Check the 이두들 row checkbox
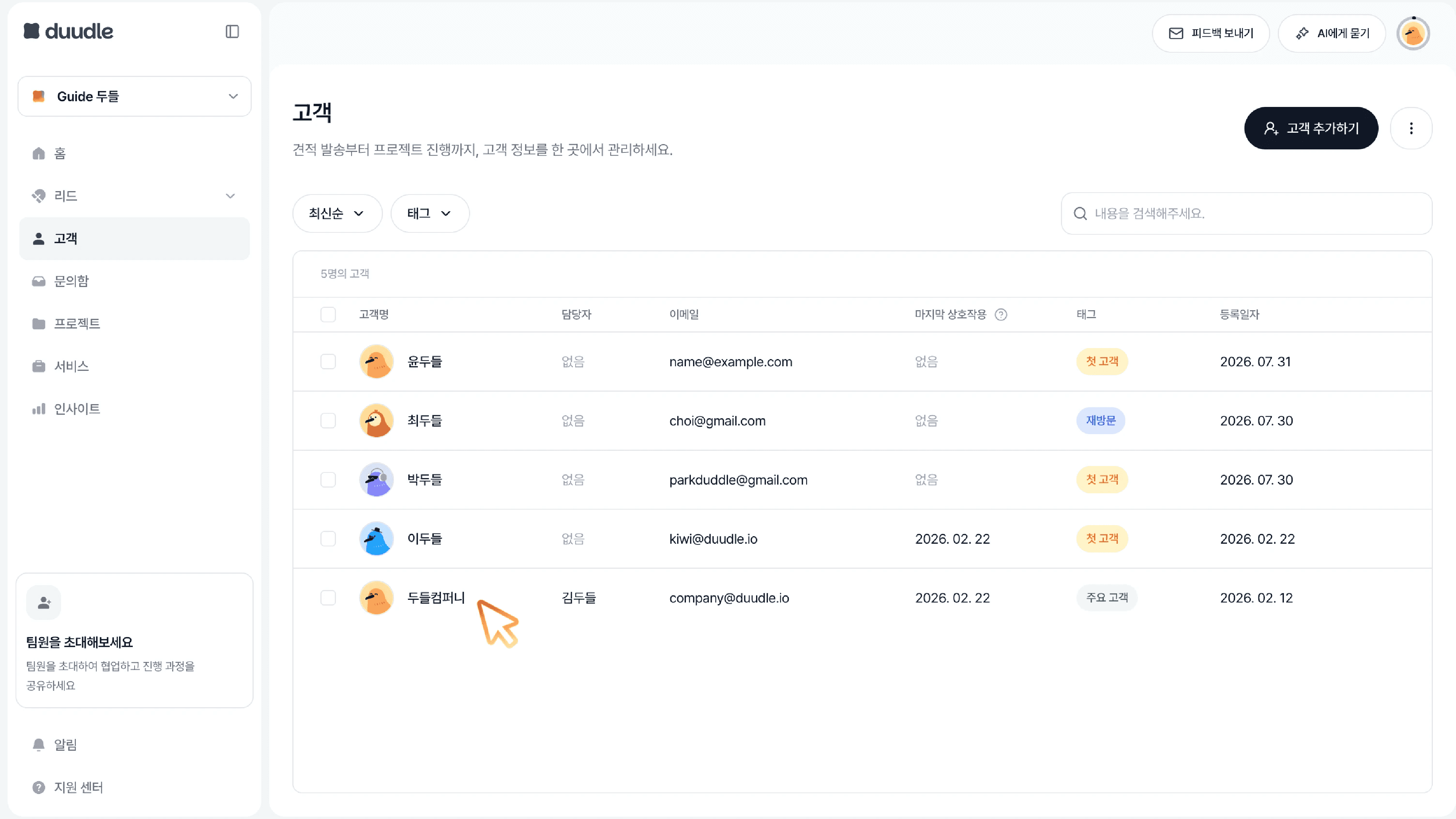This screenshot has height=819, width=1456. (x=328, y=539)
